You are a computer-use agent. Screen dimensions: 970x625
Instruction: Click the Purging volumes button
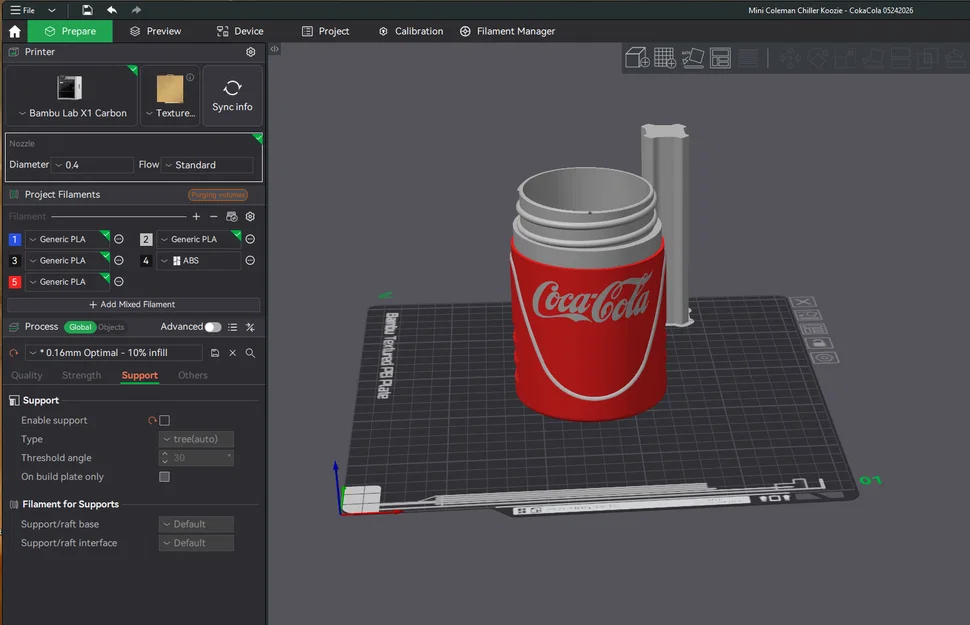point(218,195)
